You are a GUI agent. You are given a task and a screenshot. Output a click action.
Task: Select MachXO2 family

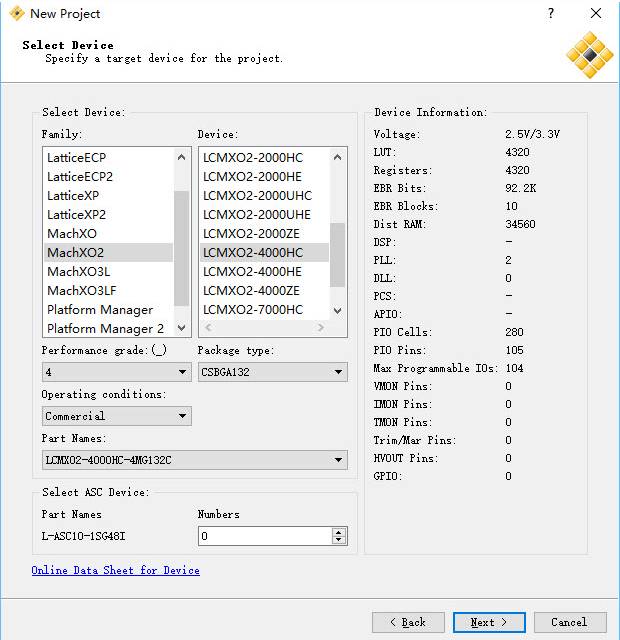108,253
